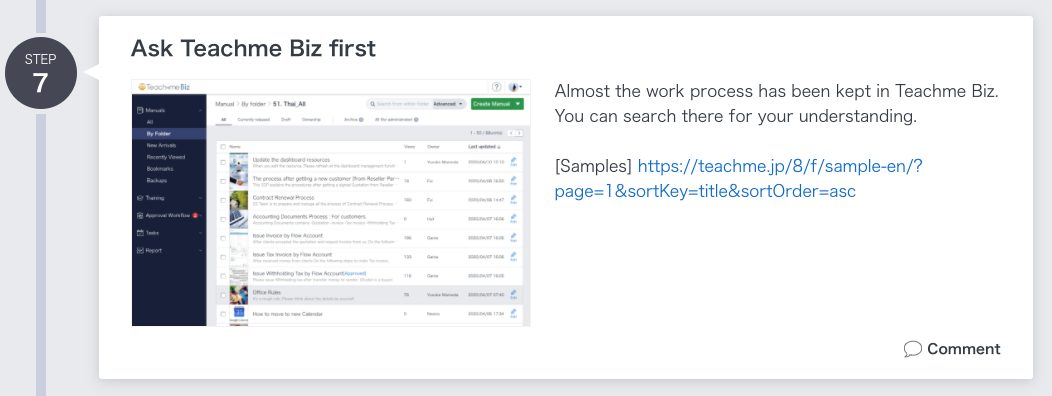Open the user profile avatar menu
The width and height of the screenshot is (1052, 396).
tap(515, 87)
